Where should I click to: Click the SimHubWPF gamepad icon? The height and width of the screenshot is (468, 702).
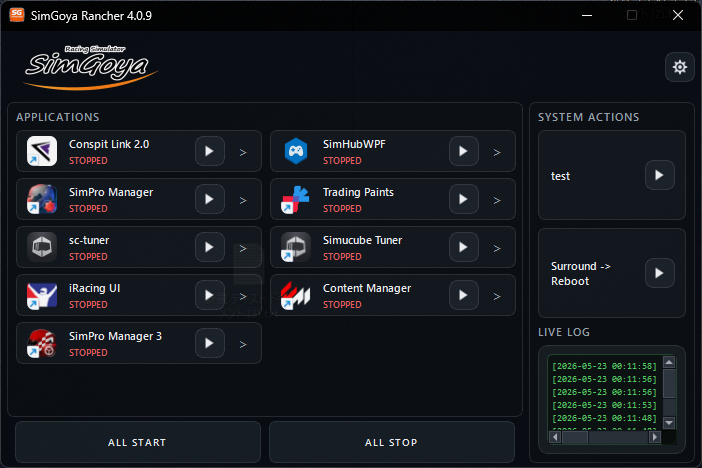(x=296, y=151)
